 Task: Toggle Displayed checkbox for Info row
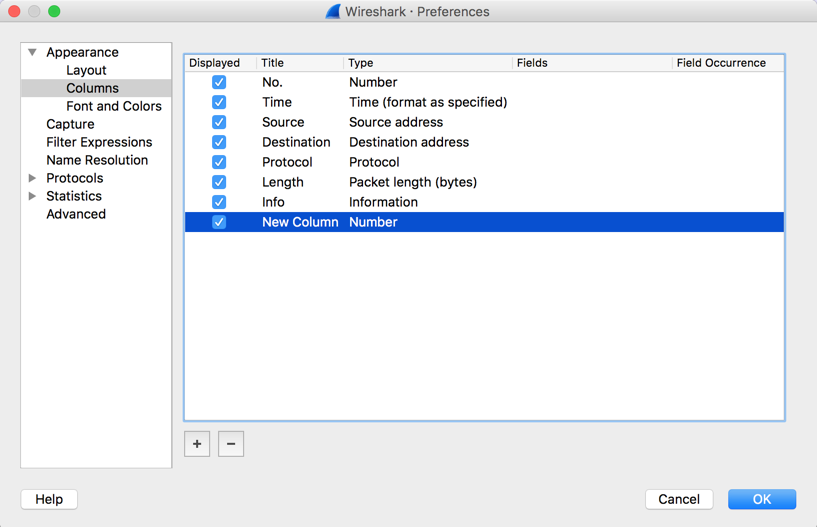219,202
